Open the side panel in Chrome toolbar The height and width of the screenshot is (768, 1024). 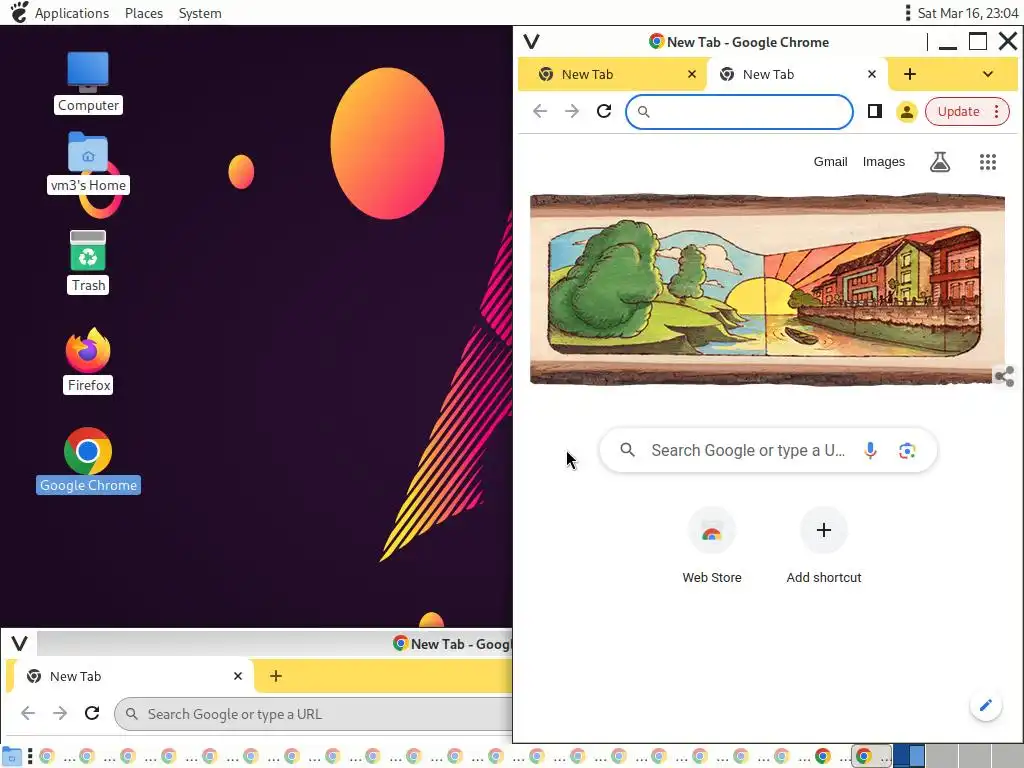874,111
